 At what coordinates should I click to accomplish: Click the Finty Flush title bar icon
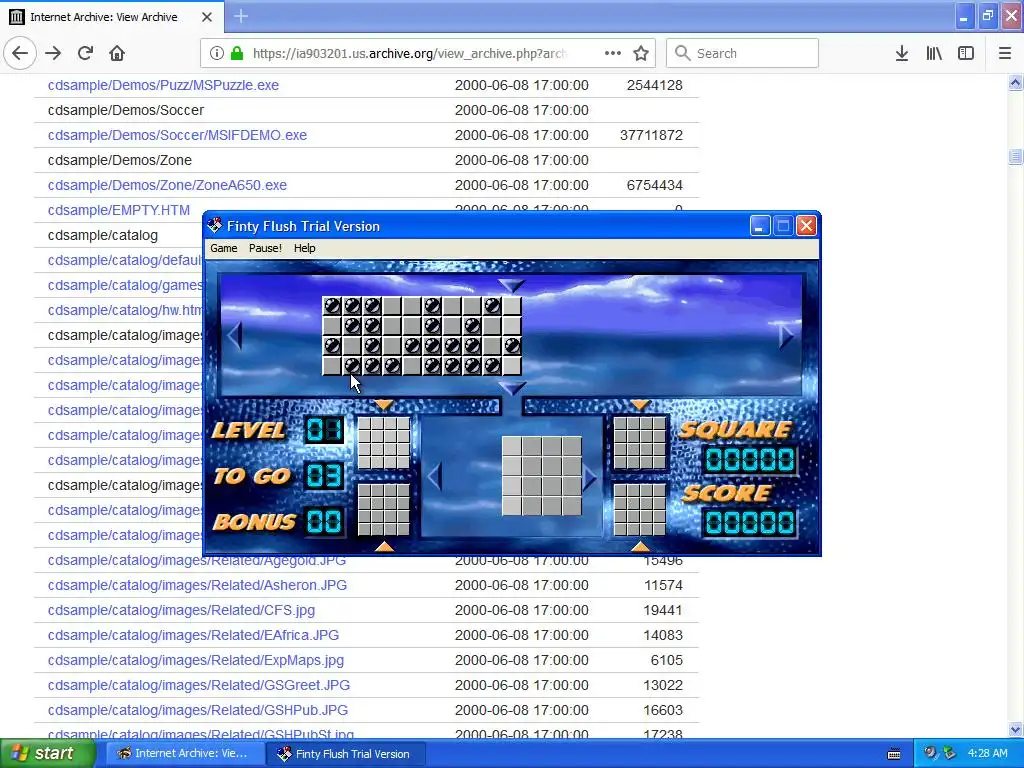click(215, 226)
